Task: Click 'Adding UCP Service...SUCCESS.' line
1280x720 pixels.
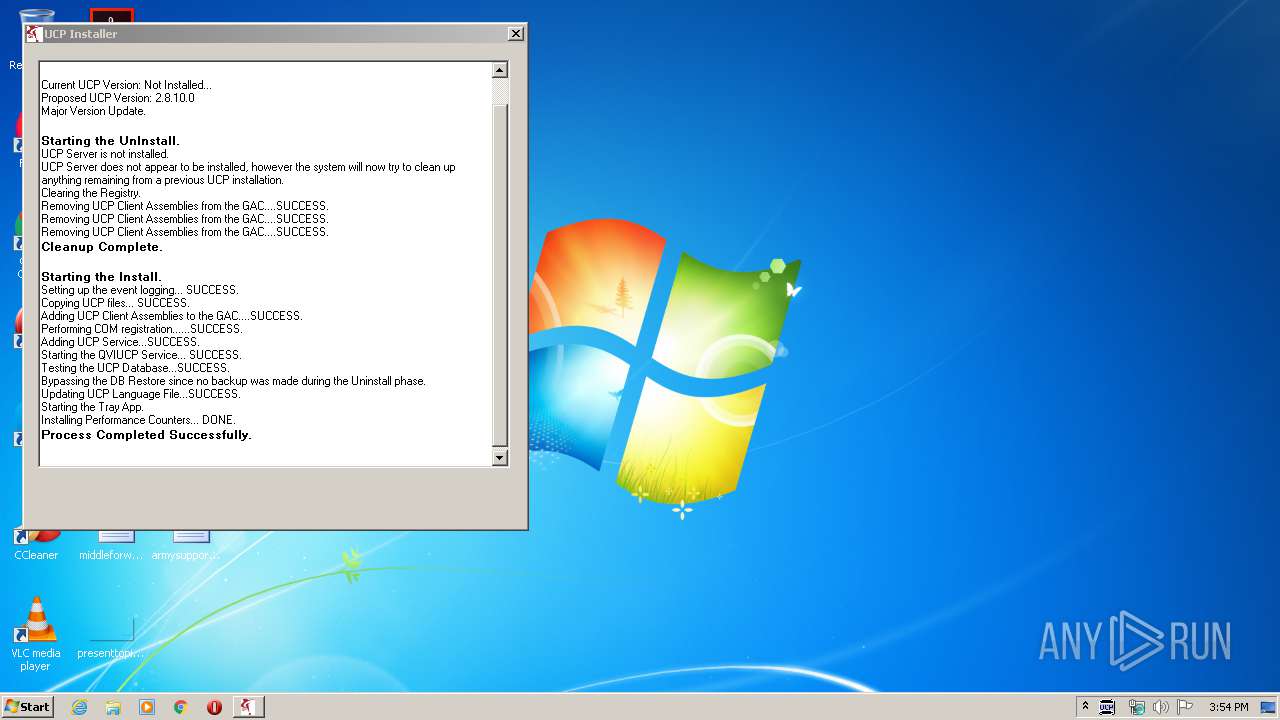Action: coord(120,342)
